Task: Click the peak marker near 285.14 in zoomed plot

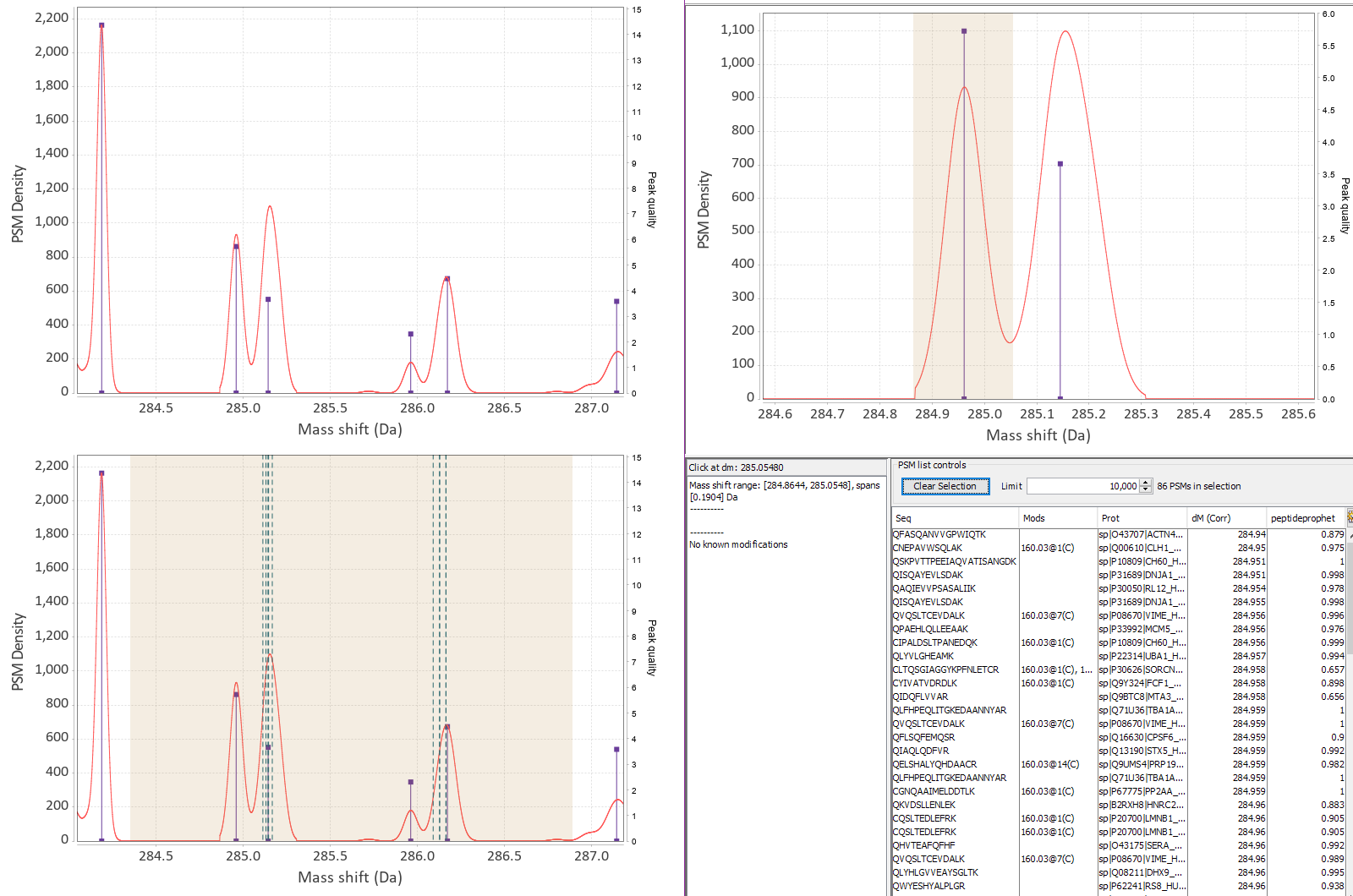Action: coord(1060,163)
